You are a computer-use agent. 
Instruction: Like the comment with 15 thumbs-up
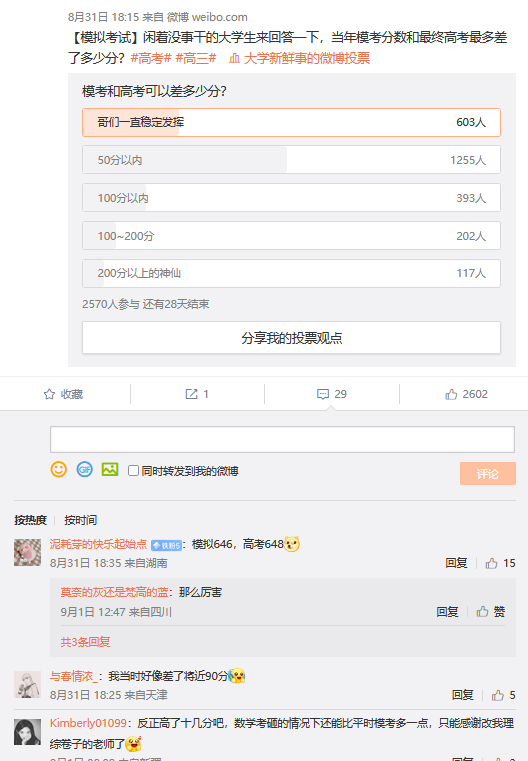pos(492,563)
